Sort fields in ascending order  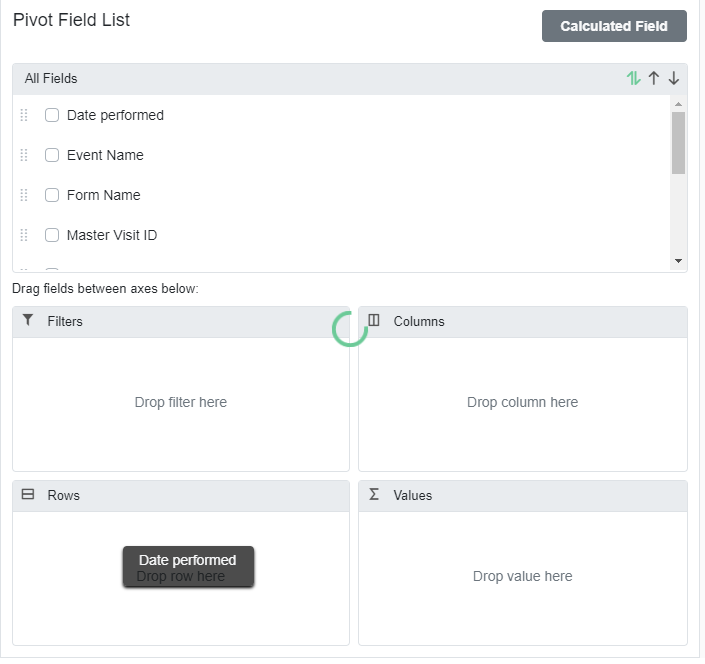coord(654,78)
